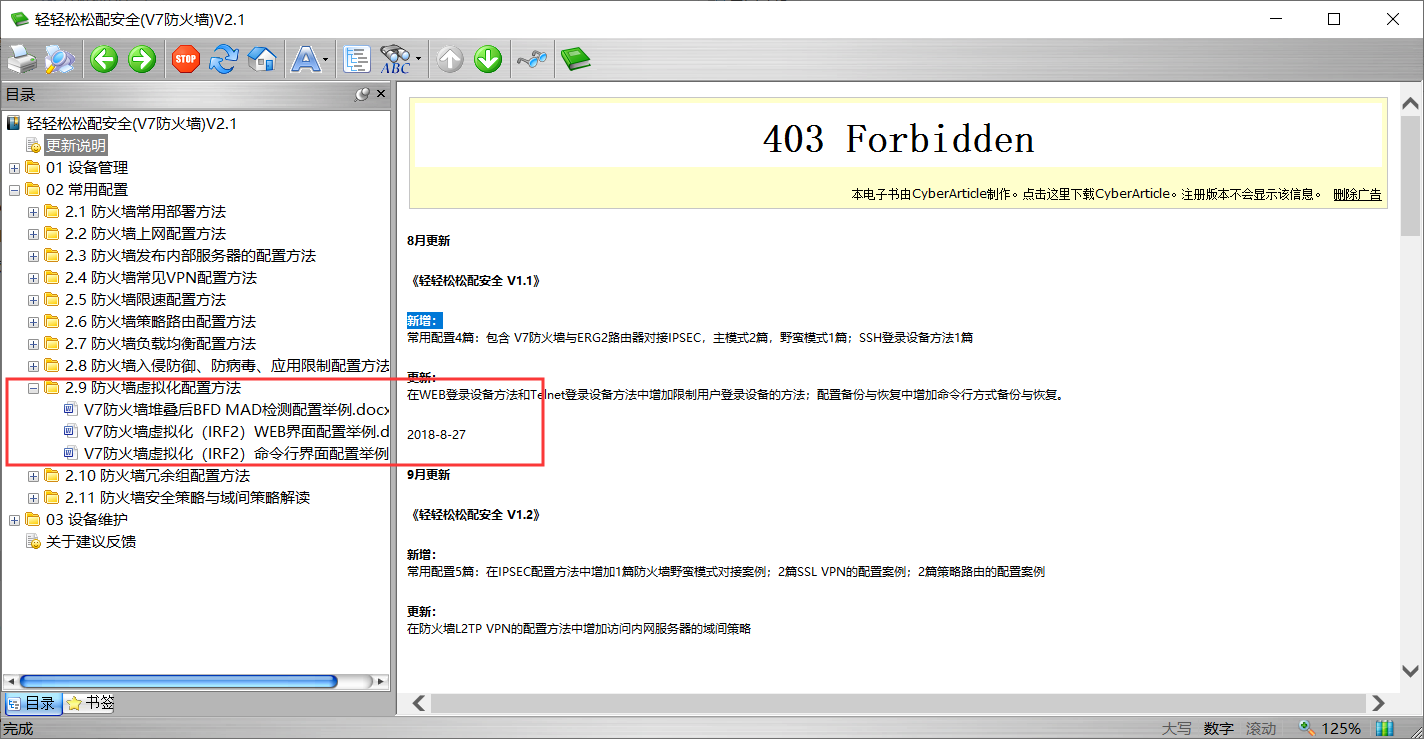The width and height of the screenshot is (1424, 739).
Task: Select the 03 设备维护 folder label
Action: click(x=87, y=520)
